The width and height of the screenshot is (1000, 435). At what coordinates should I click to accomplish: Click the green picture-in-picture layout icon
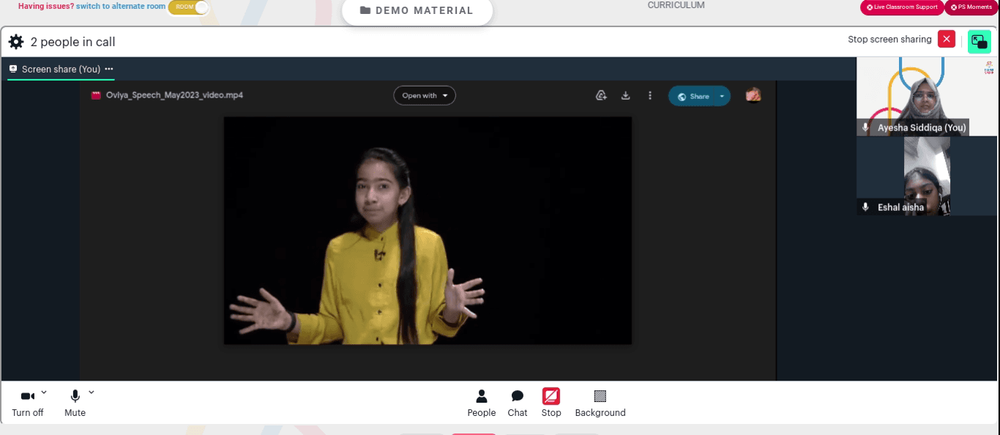coord(979,41)
